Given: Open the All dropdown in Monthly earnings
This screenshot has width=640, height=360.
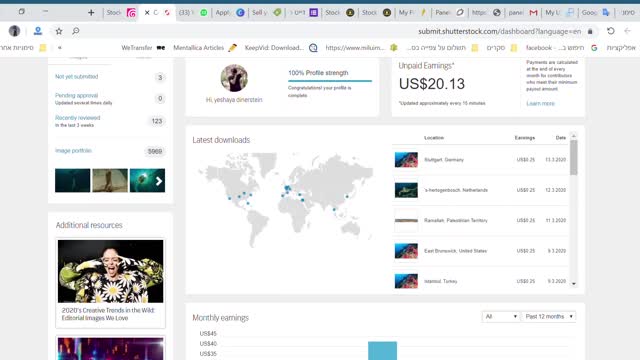Looking at the screenshot, I should (501, 316).
